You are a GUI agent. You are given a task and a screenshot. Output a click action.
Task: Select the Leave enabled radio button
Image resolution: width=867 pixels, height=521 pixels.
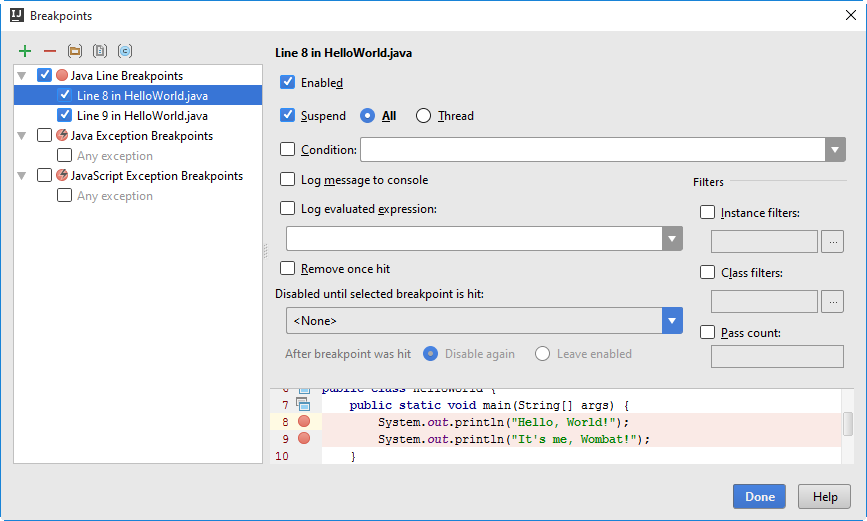542,354
